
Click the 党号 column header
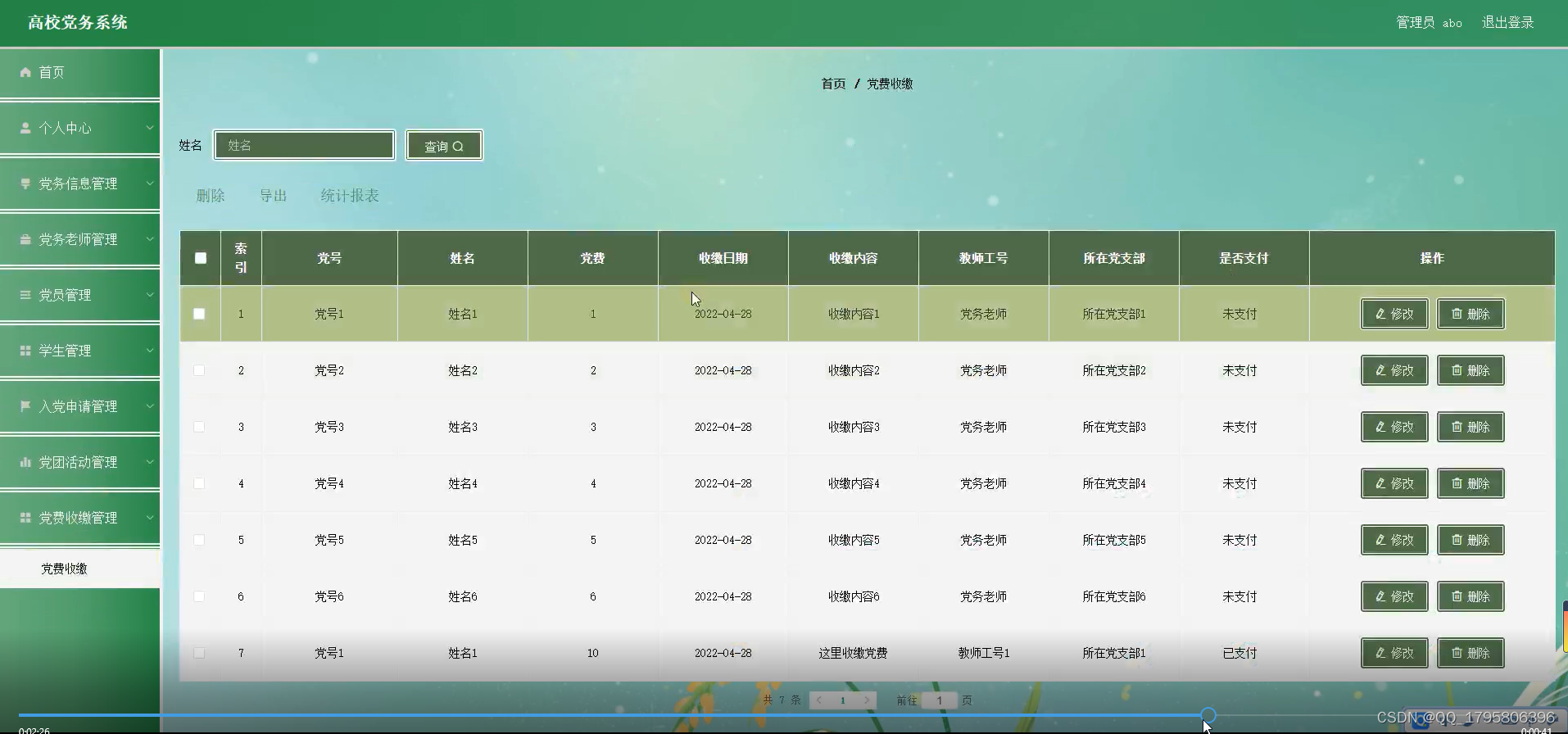tap(329, 258)
